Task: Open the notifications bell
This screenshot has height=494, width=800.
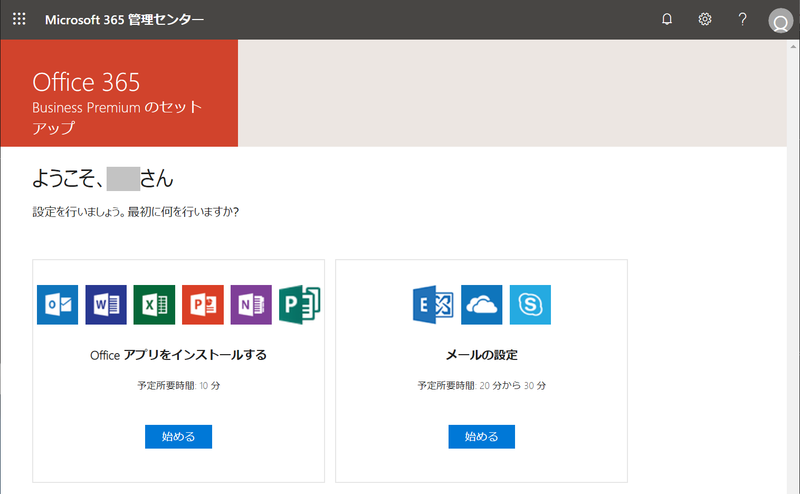Action: click(x=667, y=19)
